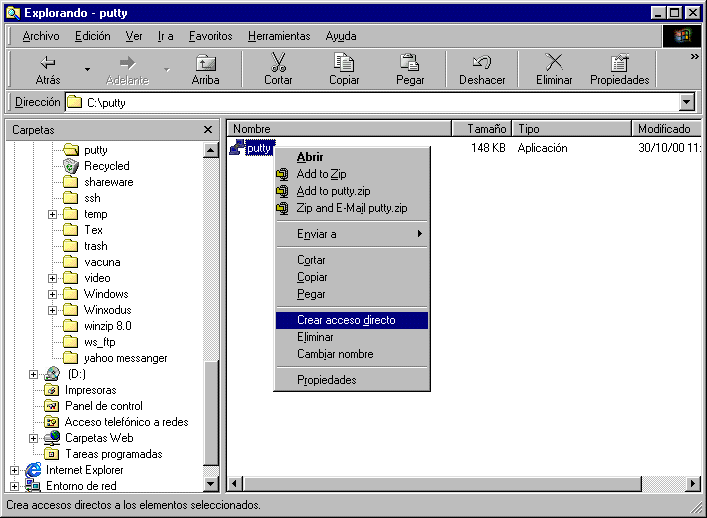Click the Arriba up-folder toolbar button

pos(205,69)
